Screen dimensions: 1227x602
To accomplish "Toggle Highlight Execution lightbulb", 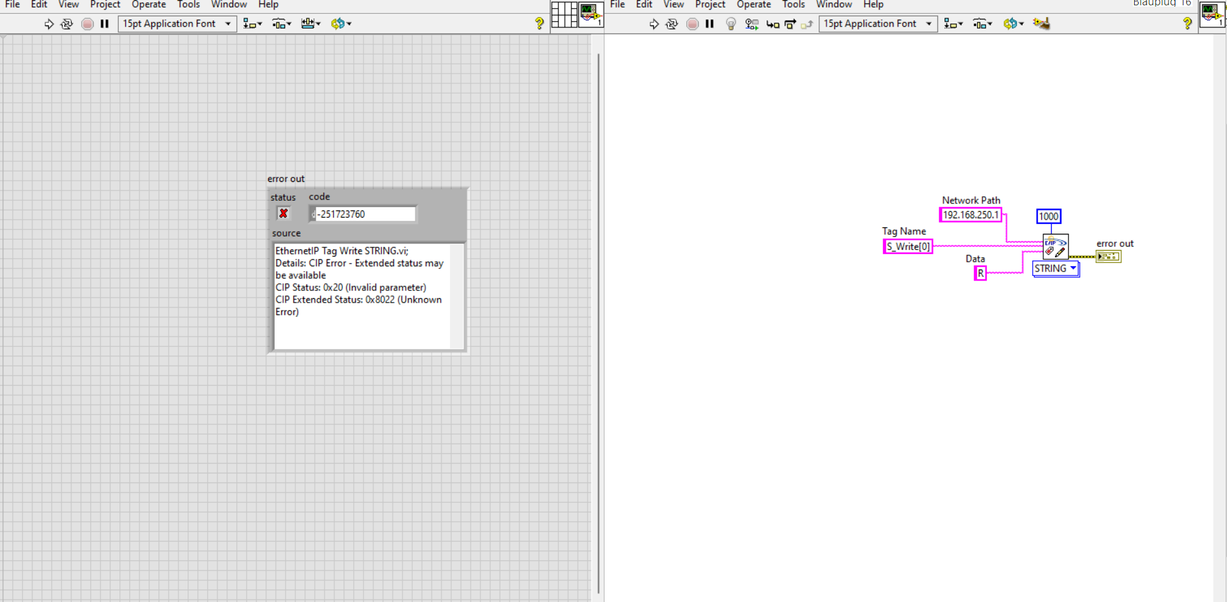I will (731, 24).
